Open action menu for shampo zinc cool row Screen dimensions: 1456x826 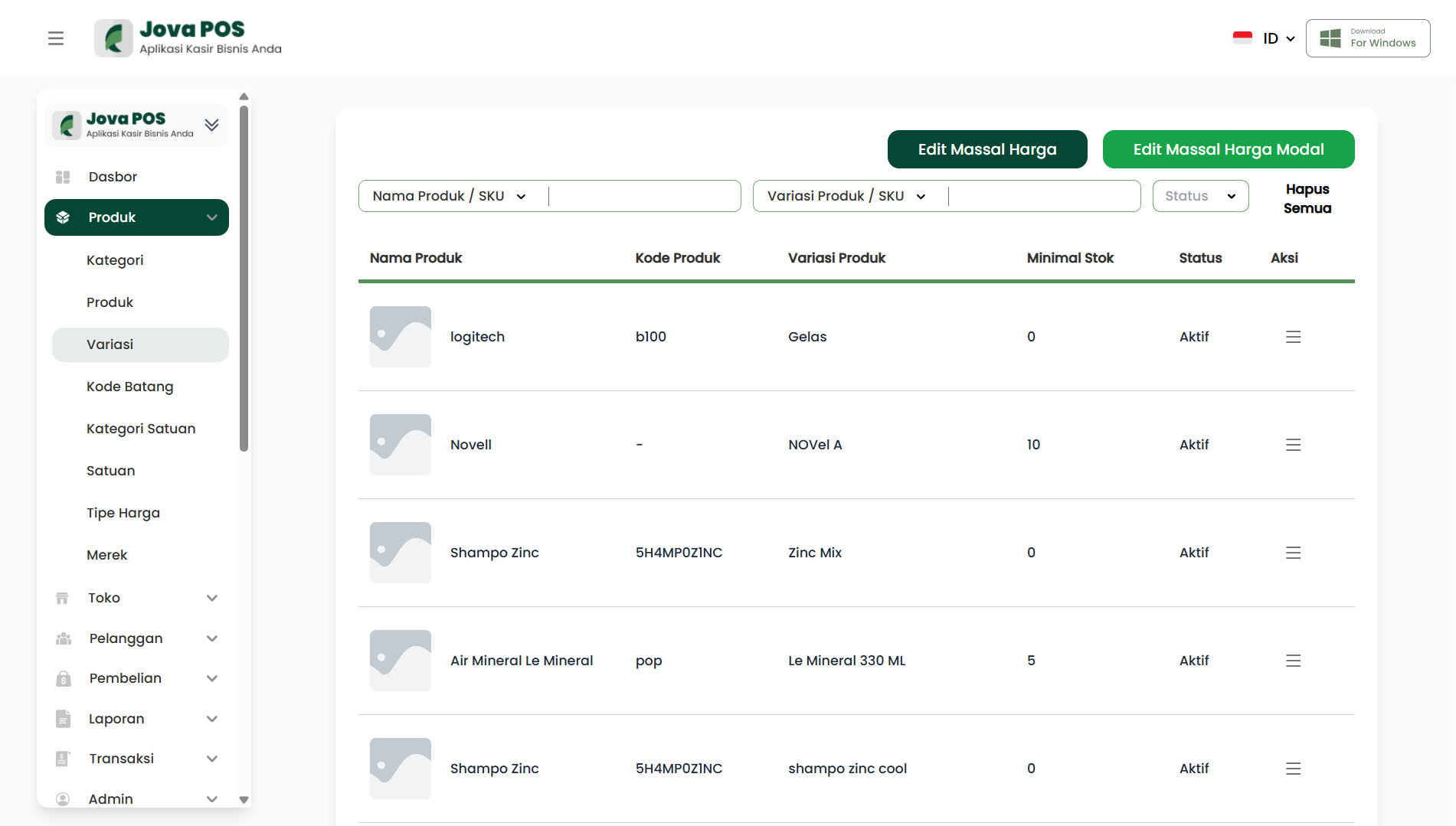coord(1293,769)
